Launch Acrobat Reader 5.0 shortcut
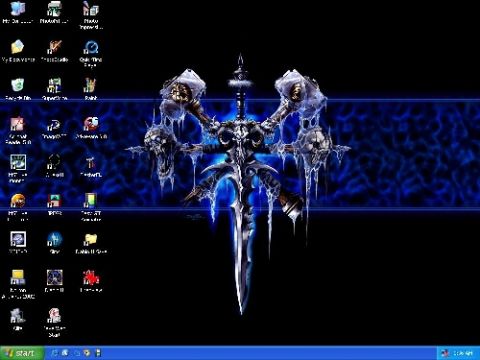Viewport: 480px width, 360px height. point(18,124)
